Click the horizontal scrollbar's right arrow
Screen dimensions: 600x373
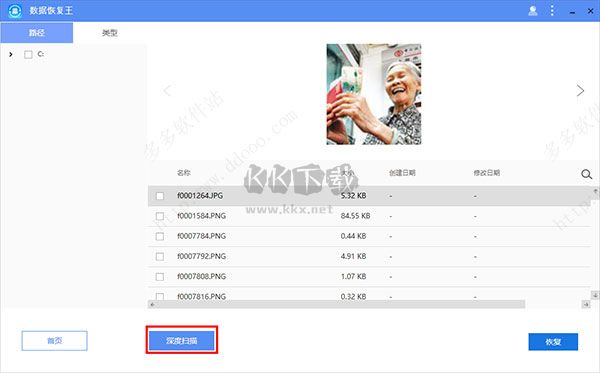tap(586, 305)
